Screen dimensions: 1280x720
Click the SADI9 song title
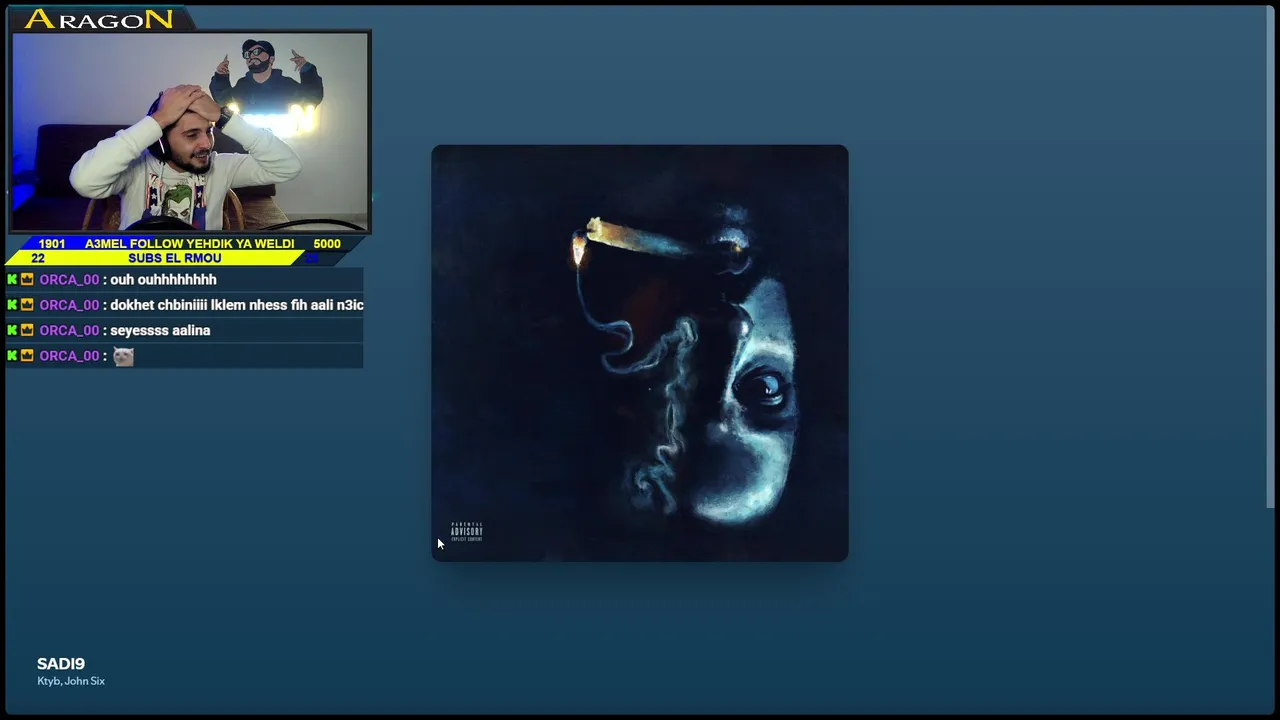point(61,664)
